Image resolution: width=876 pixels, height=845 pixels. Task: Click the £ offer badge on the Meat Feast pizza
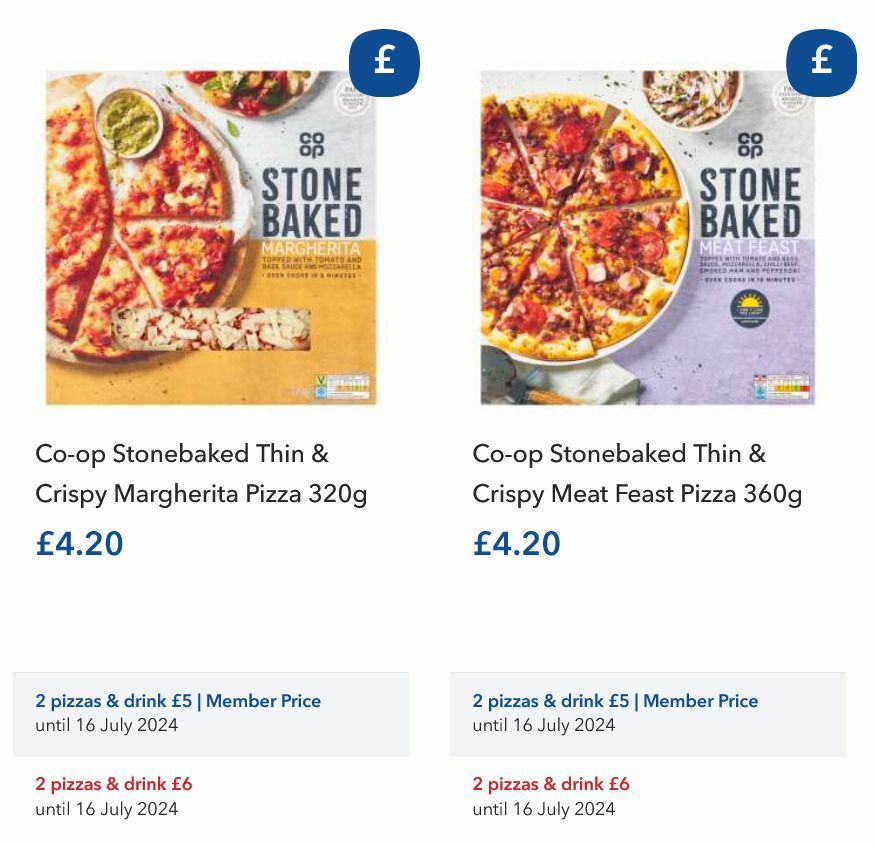tap(820, 61)
